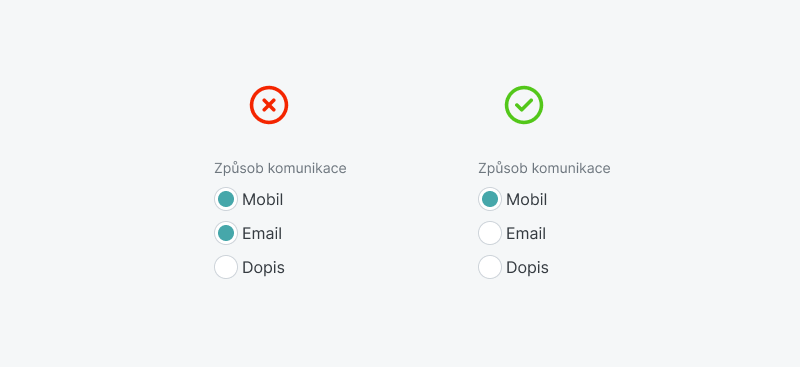Choose Email radio in the right group
Viewport: 800px width, 367px height.
click(490, 233)
